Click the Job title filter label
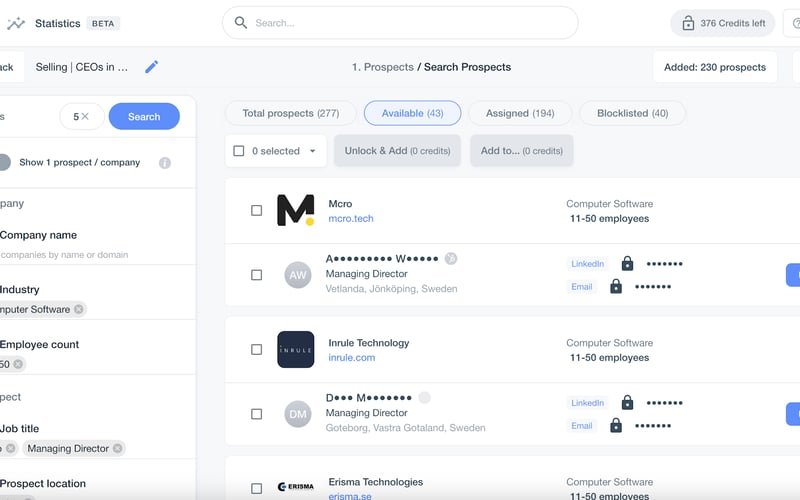The width and height of the screenshot is (800, 500). 19,429
